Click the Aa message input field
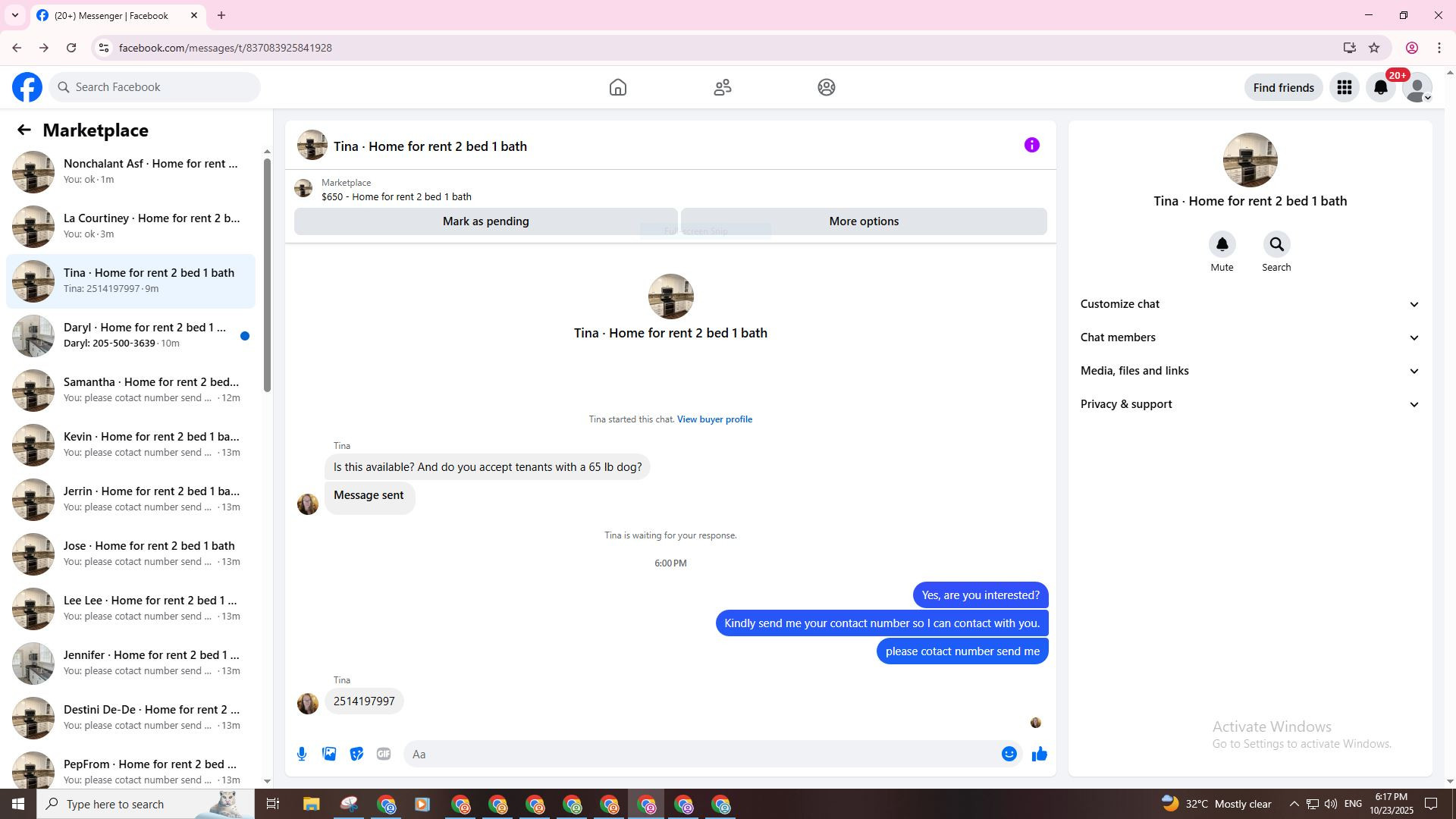Screen dimensions: 1456x819 point(698,754)
